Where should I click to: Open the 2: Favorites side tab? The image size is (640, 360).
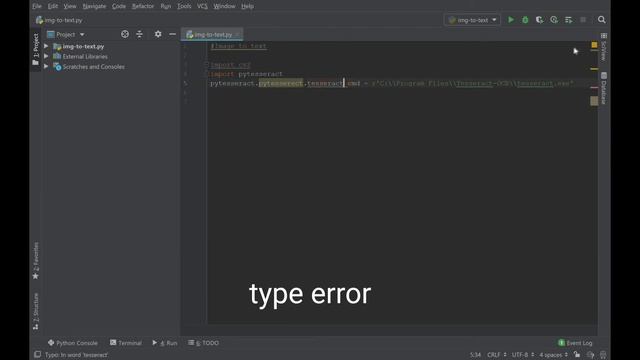[x=36, y=261]
